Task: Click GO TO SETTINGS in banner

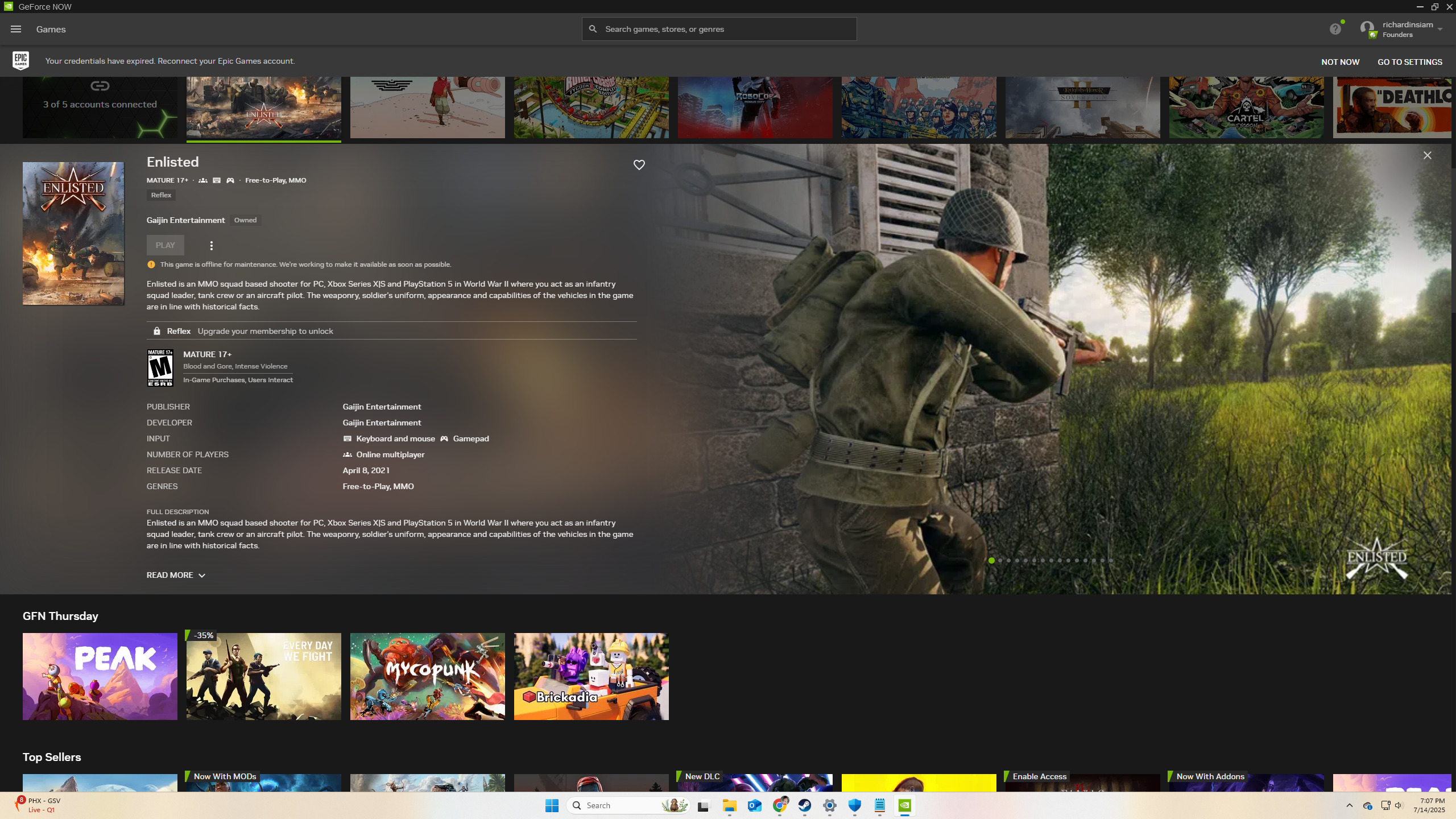Action: [1410, 62]
